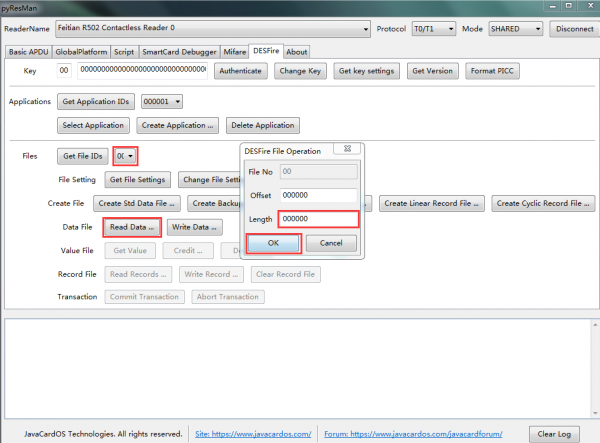Open the ReaderName dropdown list
This screenshot has width=600, height=443.
(x=364, y=29)
